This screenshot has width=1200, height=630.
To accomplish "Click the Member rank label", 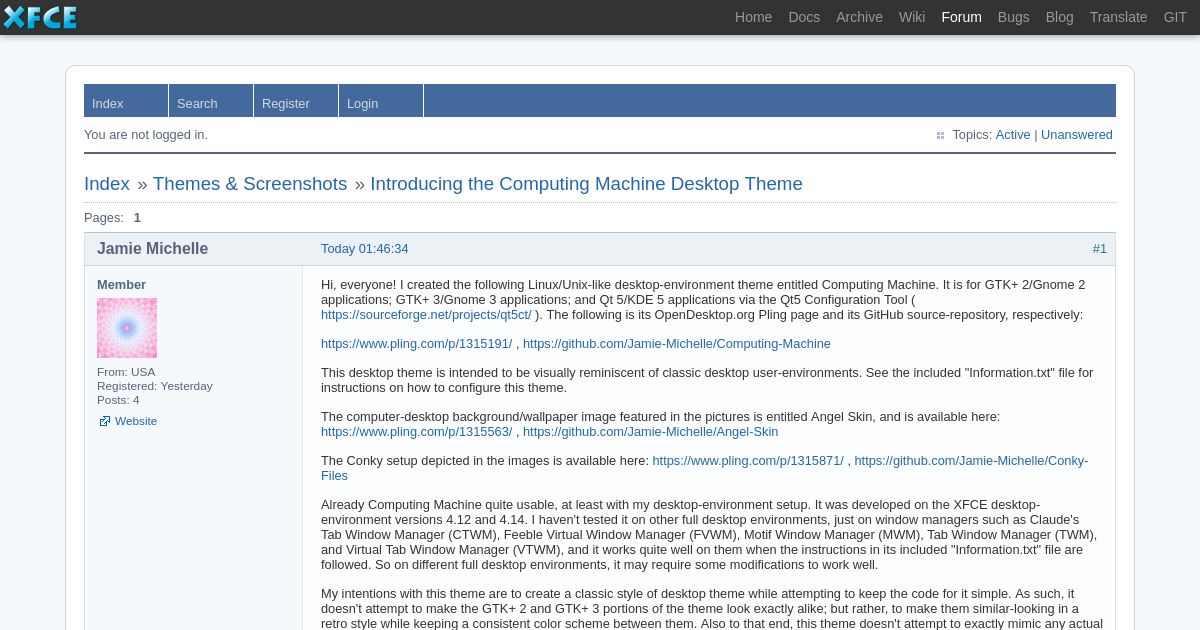I will (x=121, y=285).
